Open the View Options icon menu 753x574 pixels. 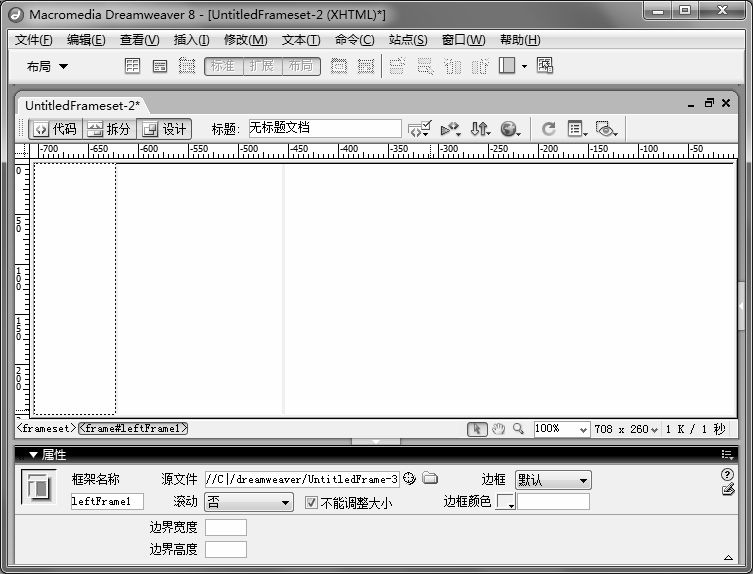tap(577, 129)
